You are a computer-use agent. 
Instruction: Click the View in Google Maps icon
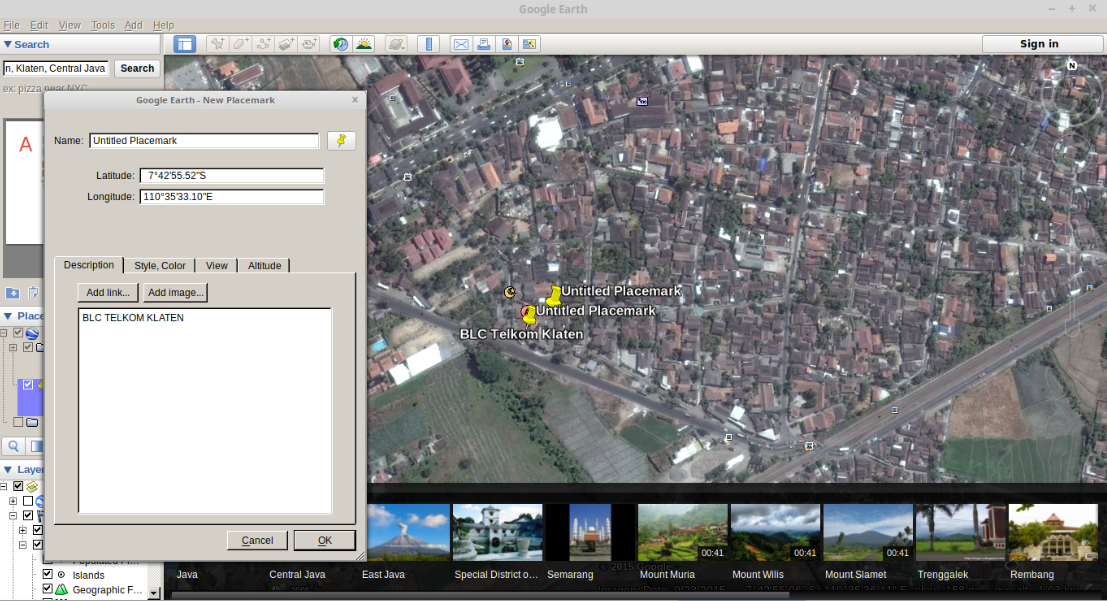[x=506, y=44]
